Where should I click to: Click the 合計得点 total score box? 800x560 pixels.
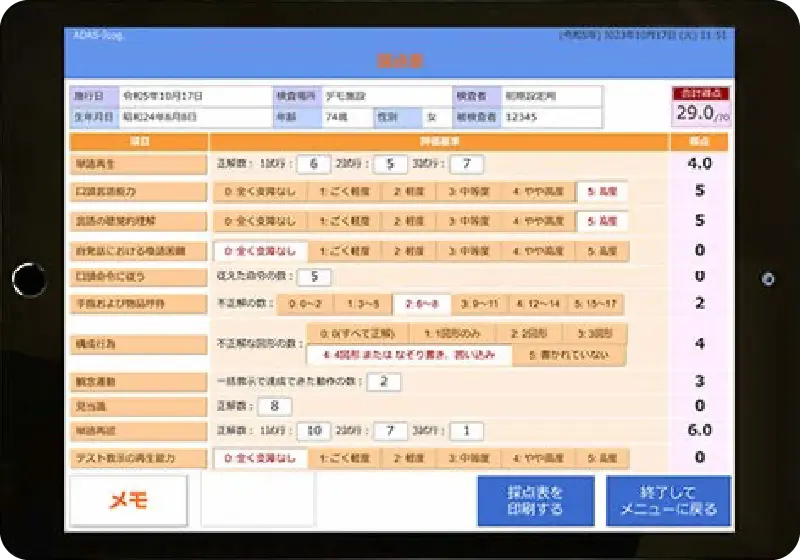[x=701, y=108]
